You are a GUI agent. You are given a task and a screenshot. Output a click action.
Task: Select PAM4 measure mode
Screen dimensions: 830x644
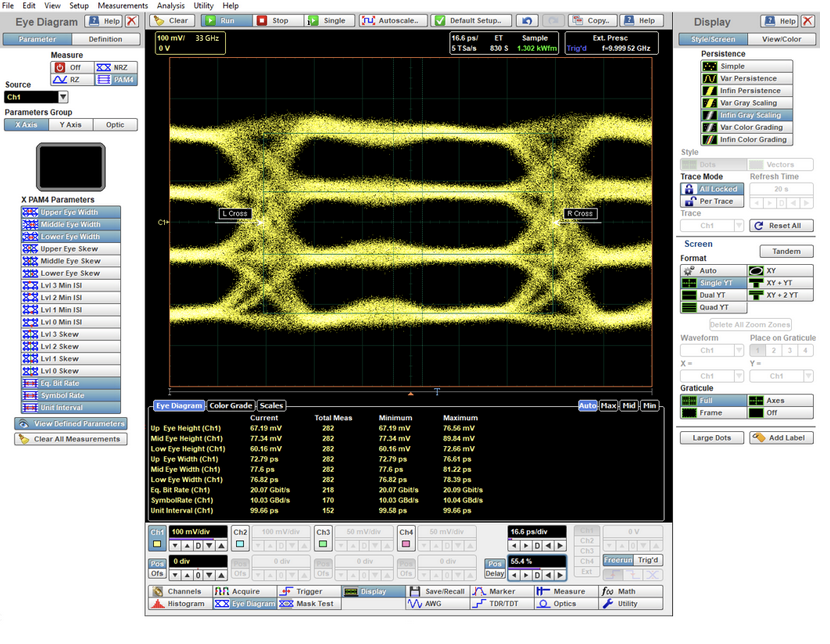115,80
